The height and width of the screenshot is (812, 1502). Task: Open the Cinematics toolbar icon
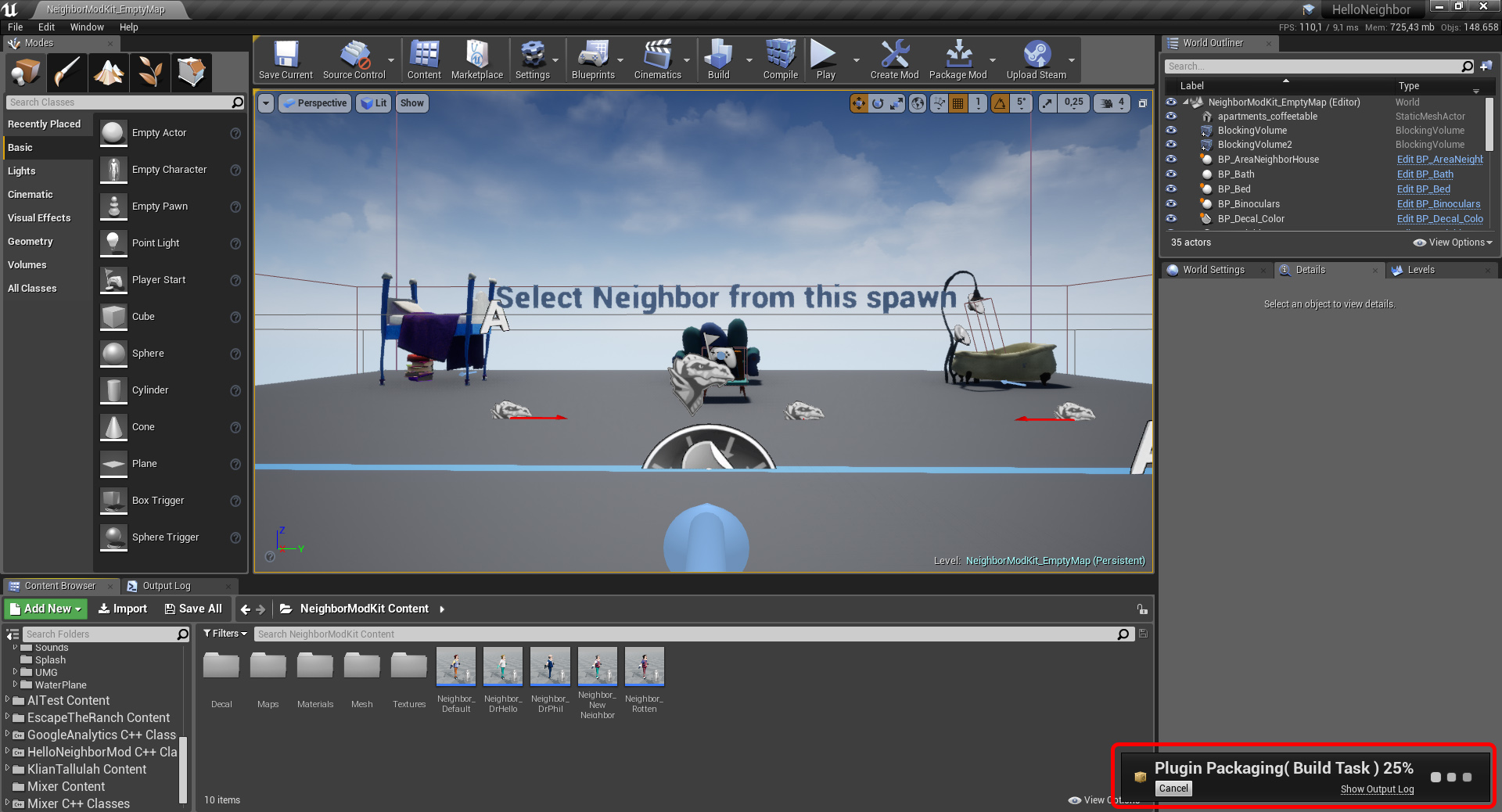click(x=657, y=59)
